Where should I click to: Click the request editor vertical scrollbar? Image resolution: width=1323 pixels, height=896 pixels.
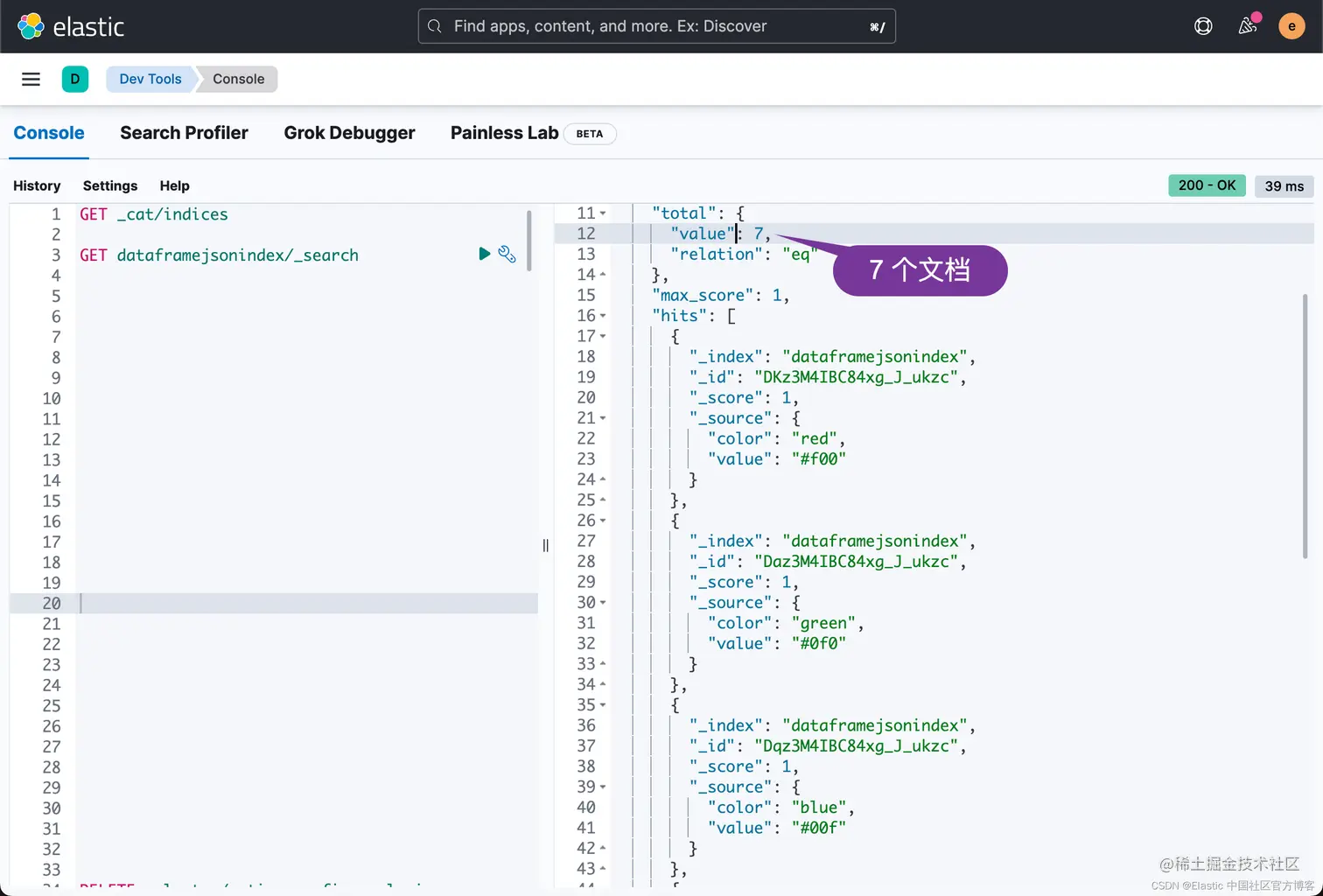529,241
